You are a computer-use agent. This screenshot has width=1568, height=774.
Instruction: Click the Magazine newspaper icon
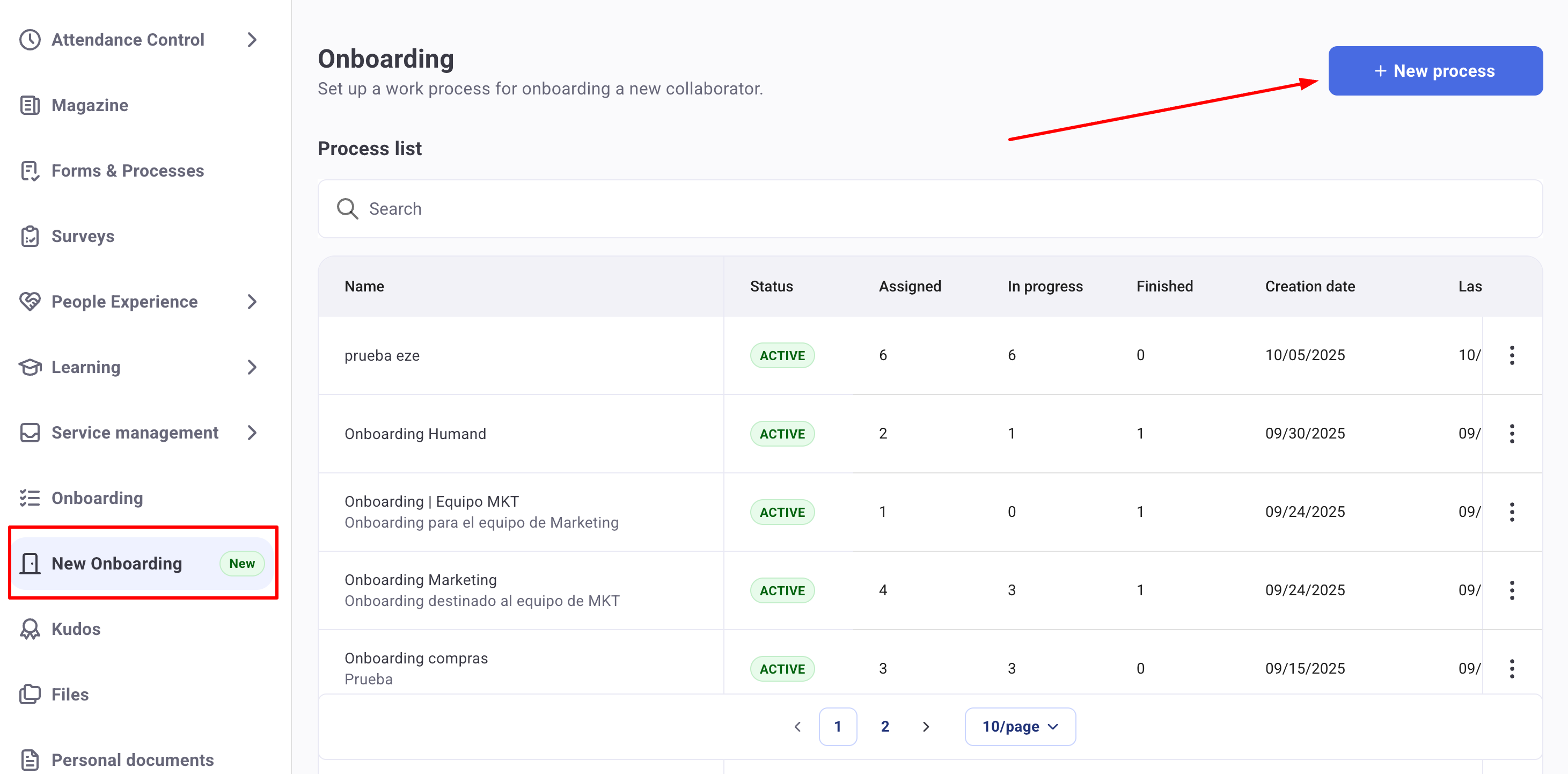(x=30, y=105)
